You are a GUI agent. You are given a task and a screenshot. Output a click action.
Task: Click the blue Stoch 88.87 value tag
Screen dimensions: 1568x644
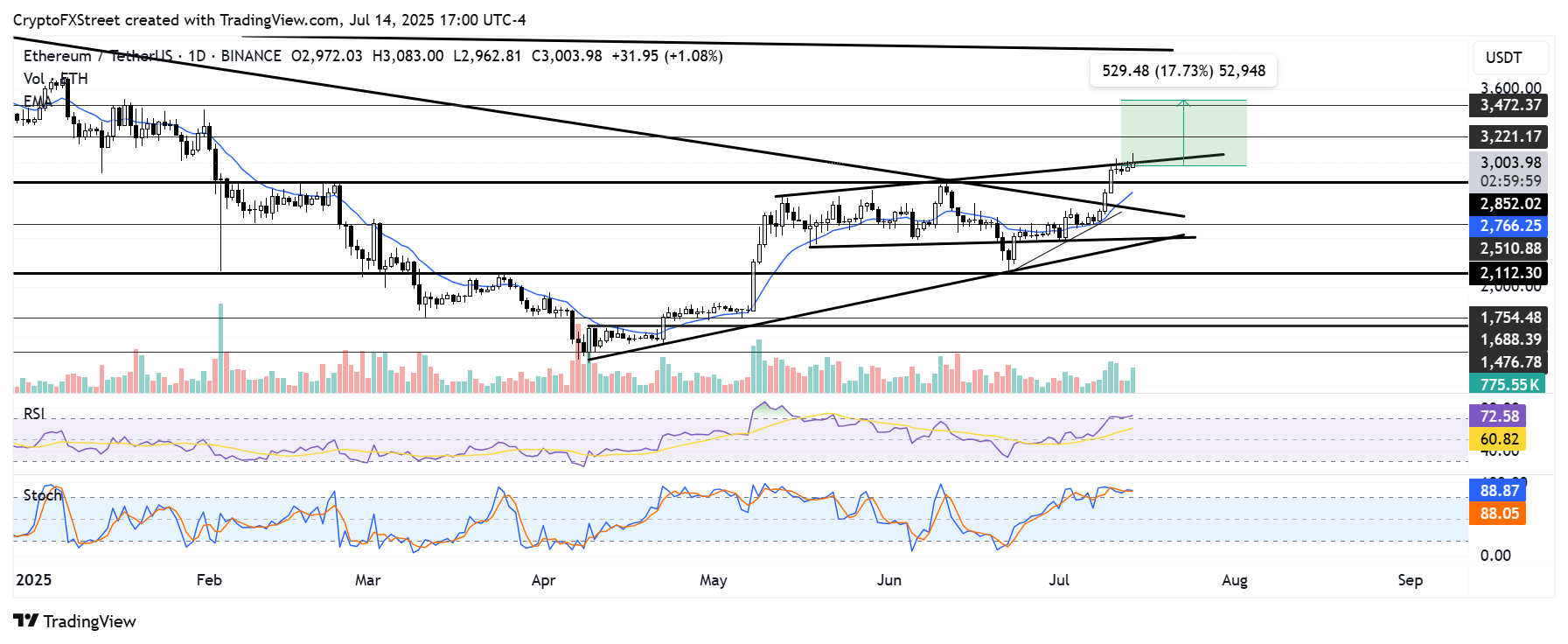click(1499, 491)
